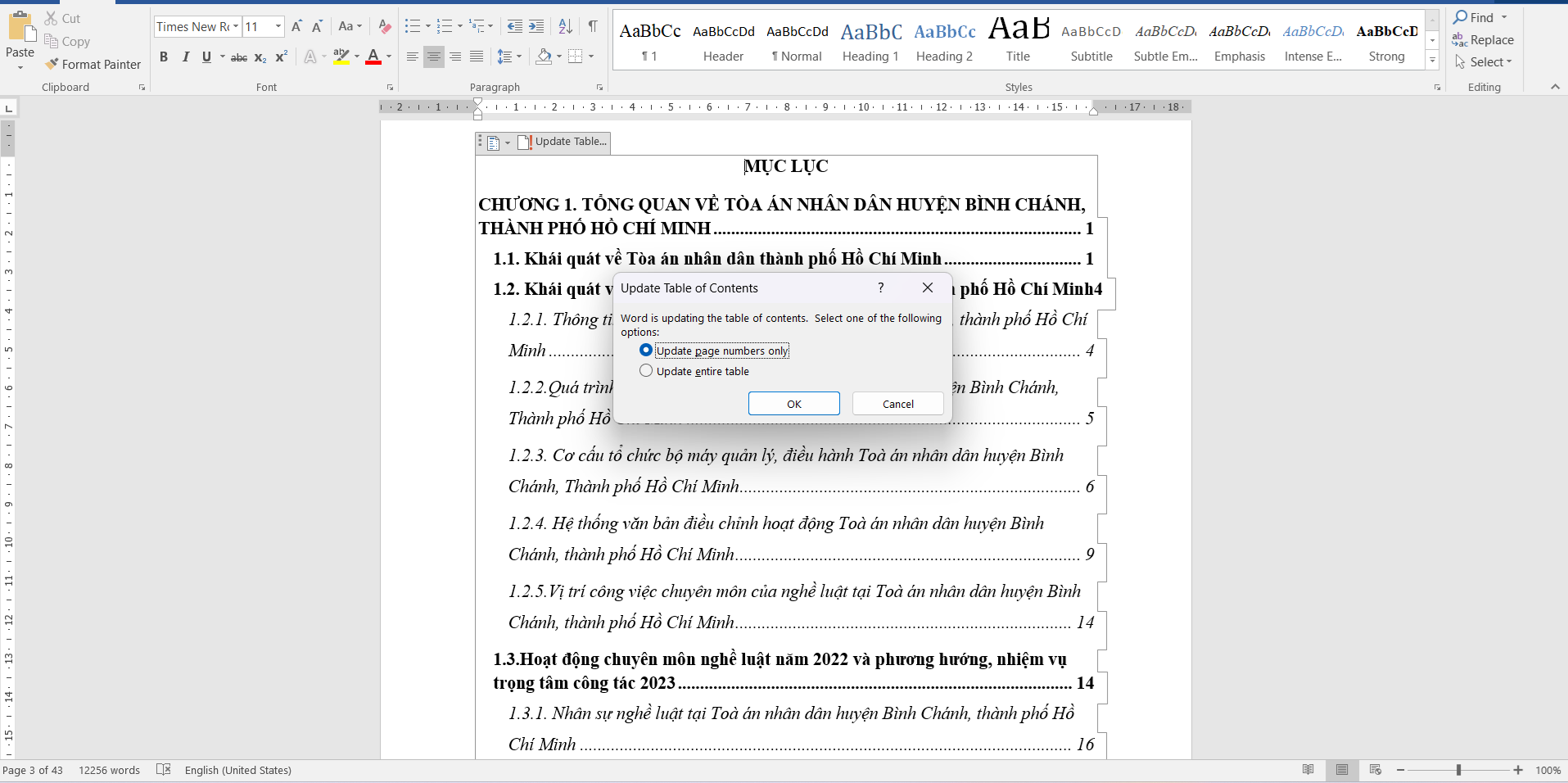Click the Multilevel List icon
The image size is (1568, 783).
point(477,26)
